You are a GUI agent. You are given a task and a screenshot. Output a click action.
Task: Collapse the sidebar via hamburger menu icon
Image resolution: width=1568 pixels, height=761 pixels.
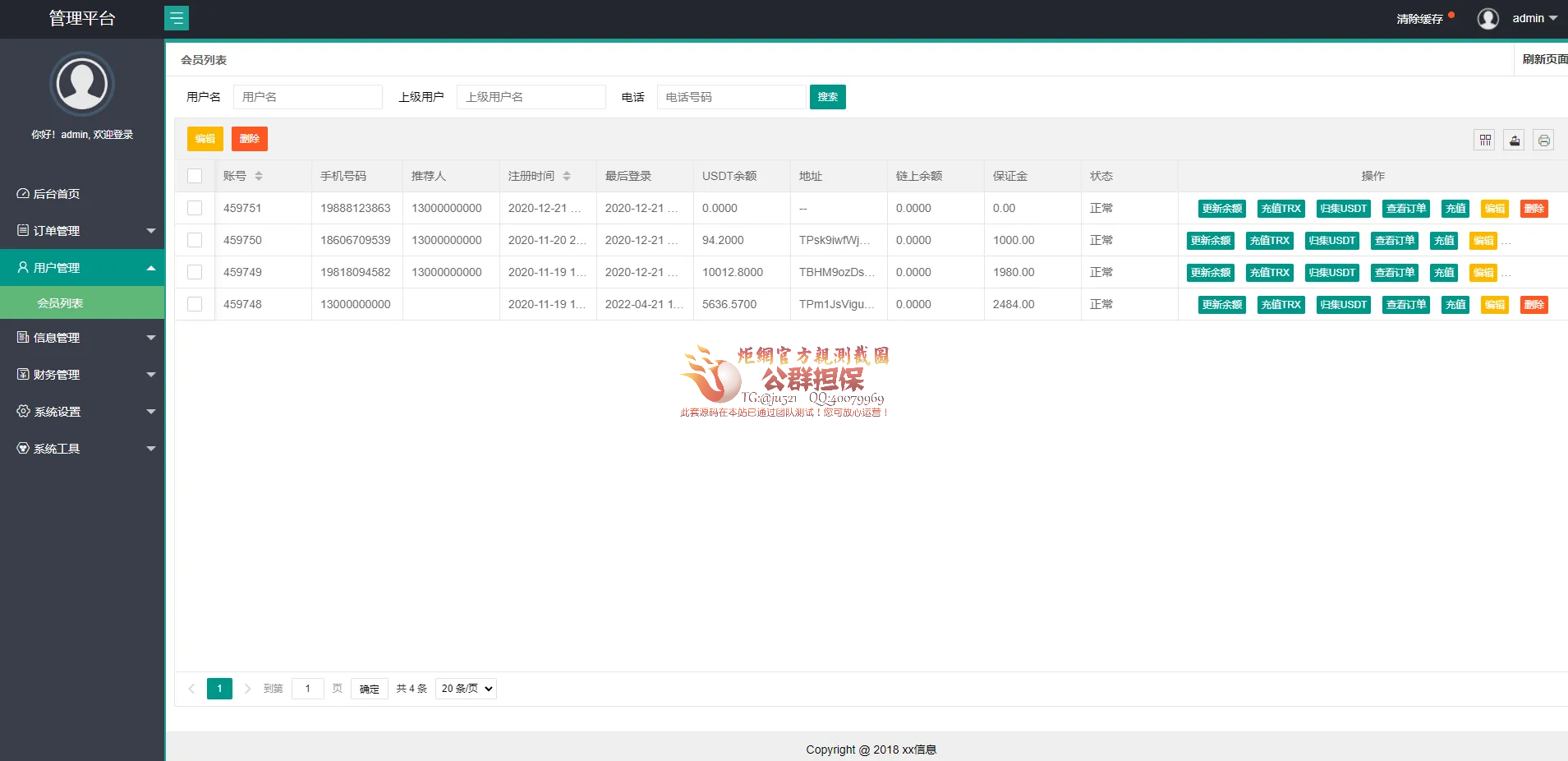177,18
